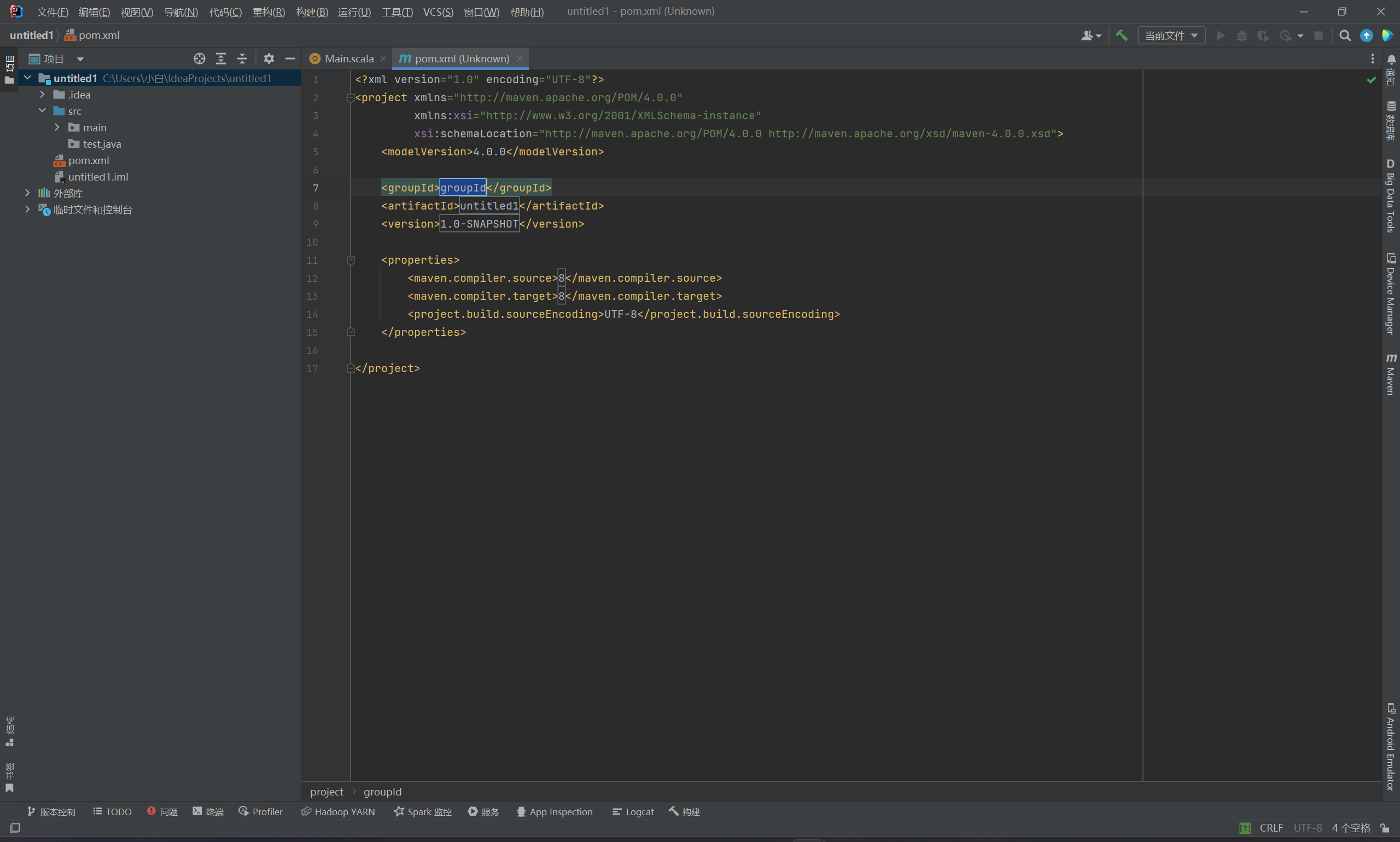Viewport: 1400px width, 842px height.
Task: Toggle tool window bars icon bottom-left
Action: click(x=15, y=828)
